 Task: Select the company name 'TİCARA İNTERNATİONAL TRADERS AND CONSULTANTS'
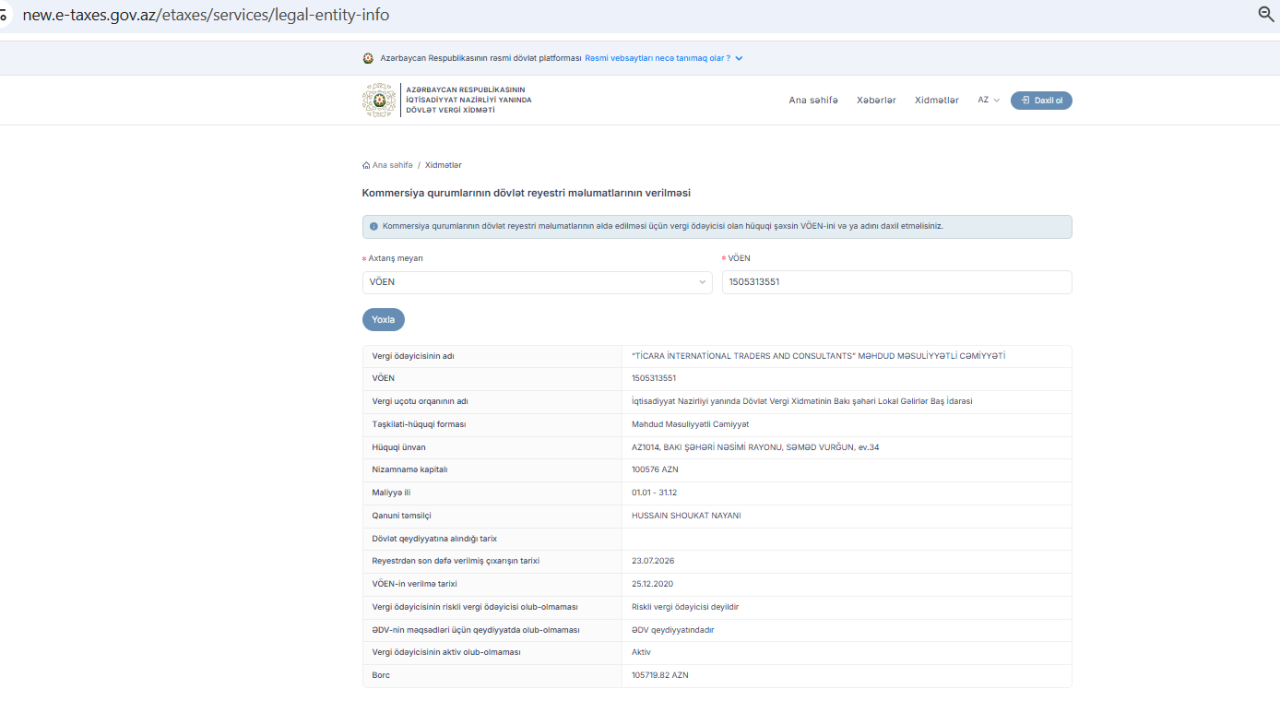coord(819,356)
